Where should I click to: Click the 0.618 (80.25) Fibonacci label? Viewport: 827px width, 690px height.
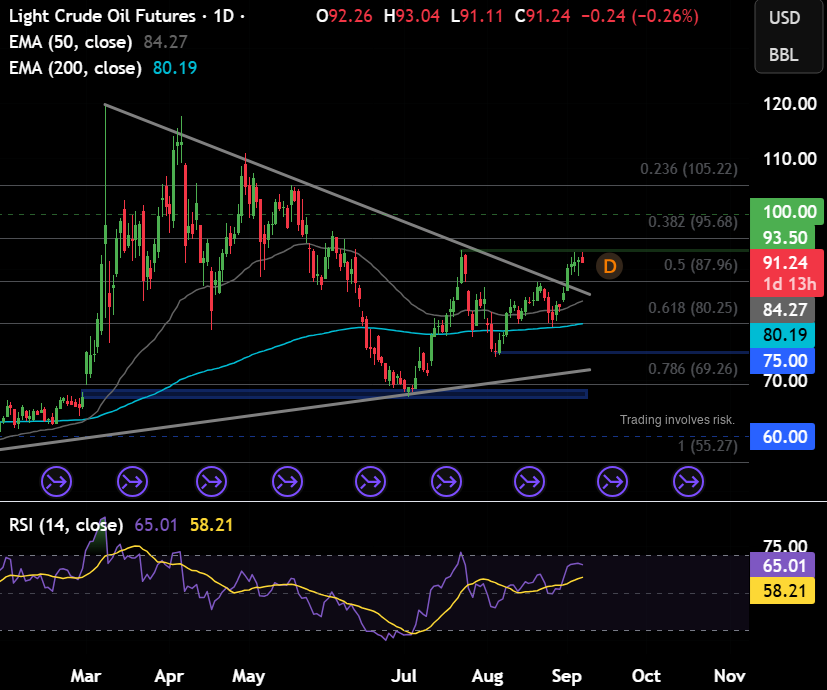693,308
